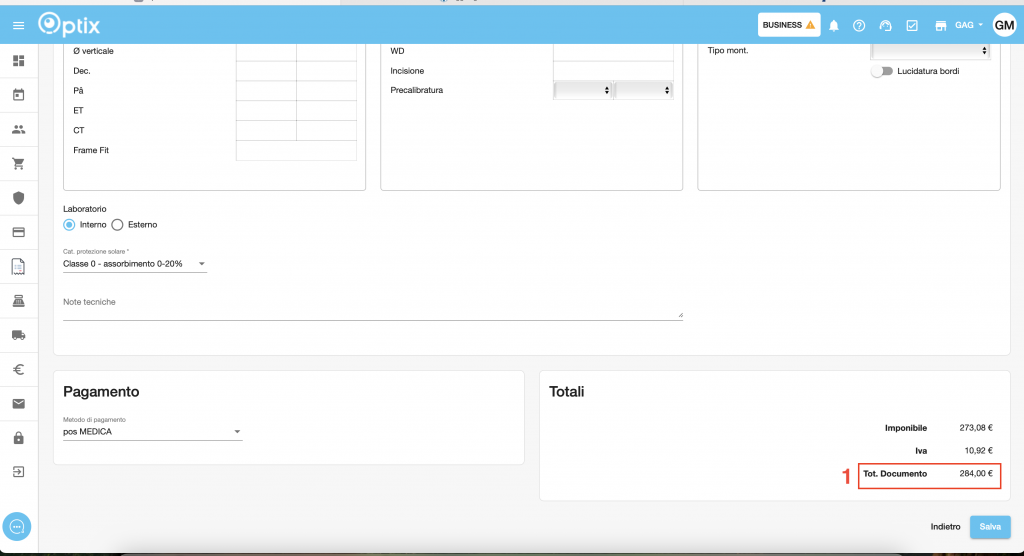Select Interno laboratory option

tap(70, 225)
